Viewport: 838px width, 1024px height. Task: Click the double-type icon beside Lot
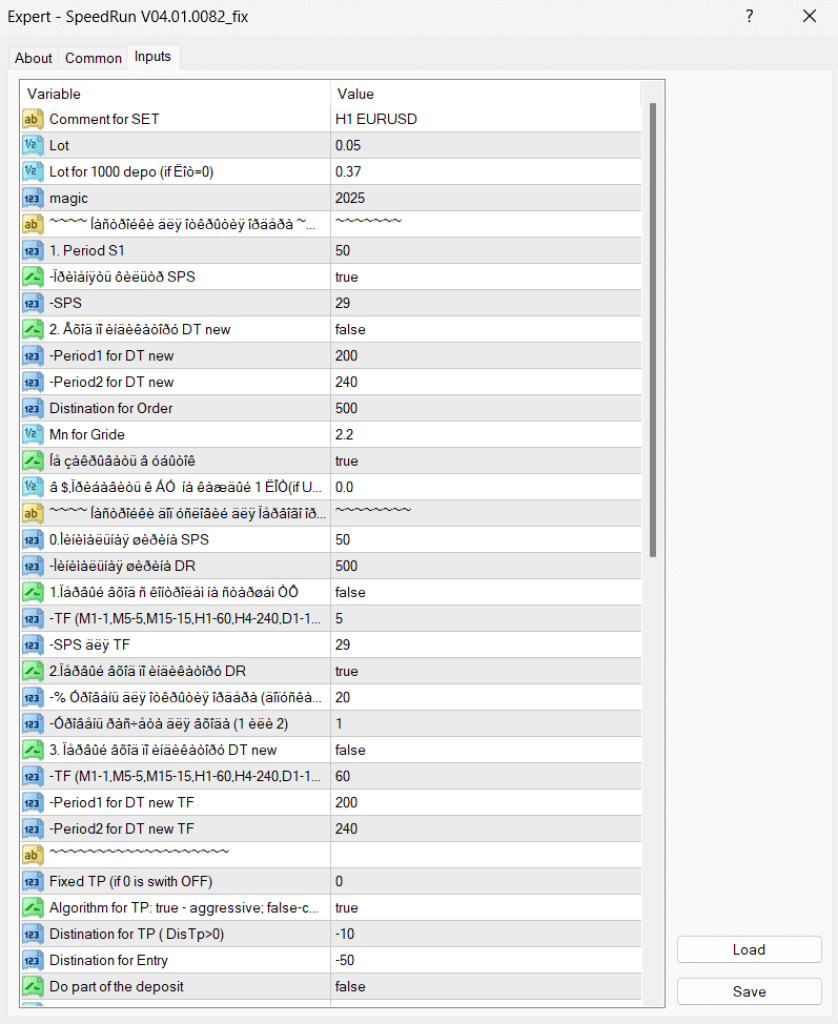point(32,146)
